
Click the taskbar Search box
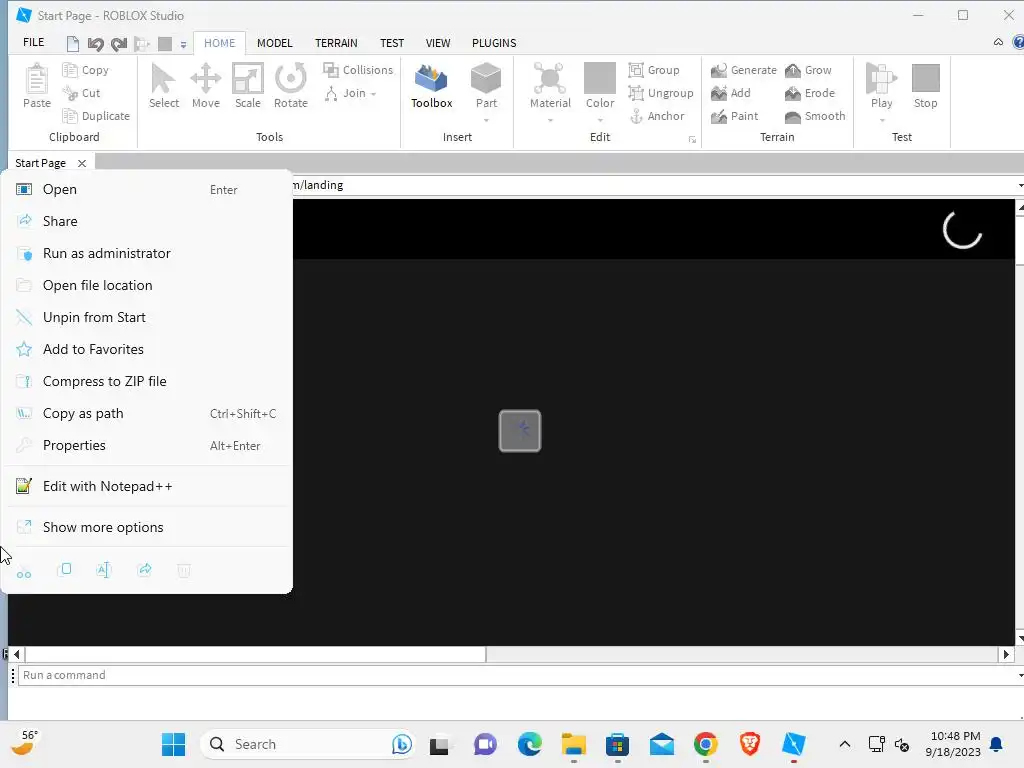[307, 744]
